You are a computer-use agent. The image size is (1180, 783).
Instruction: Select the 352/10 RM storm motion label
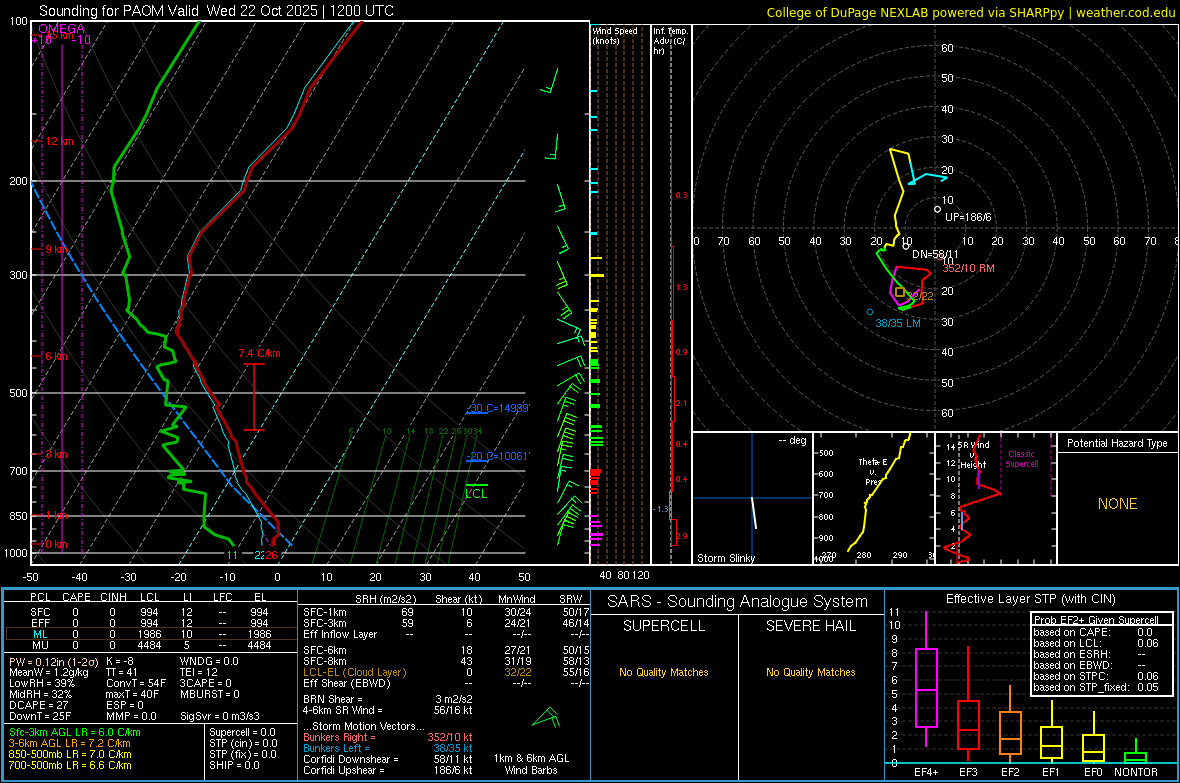coord(969,268)
